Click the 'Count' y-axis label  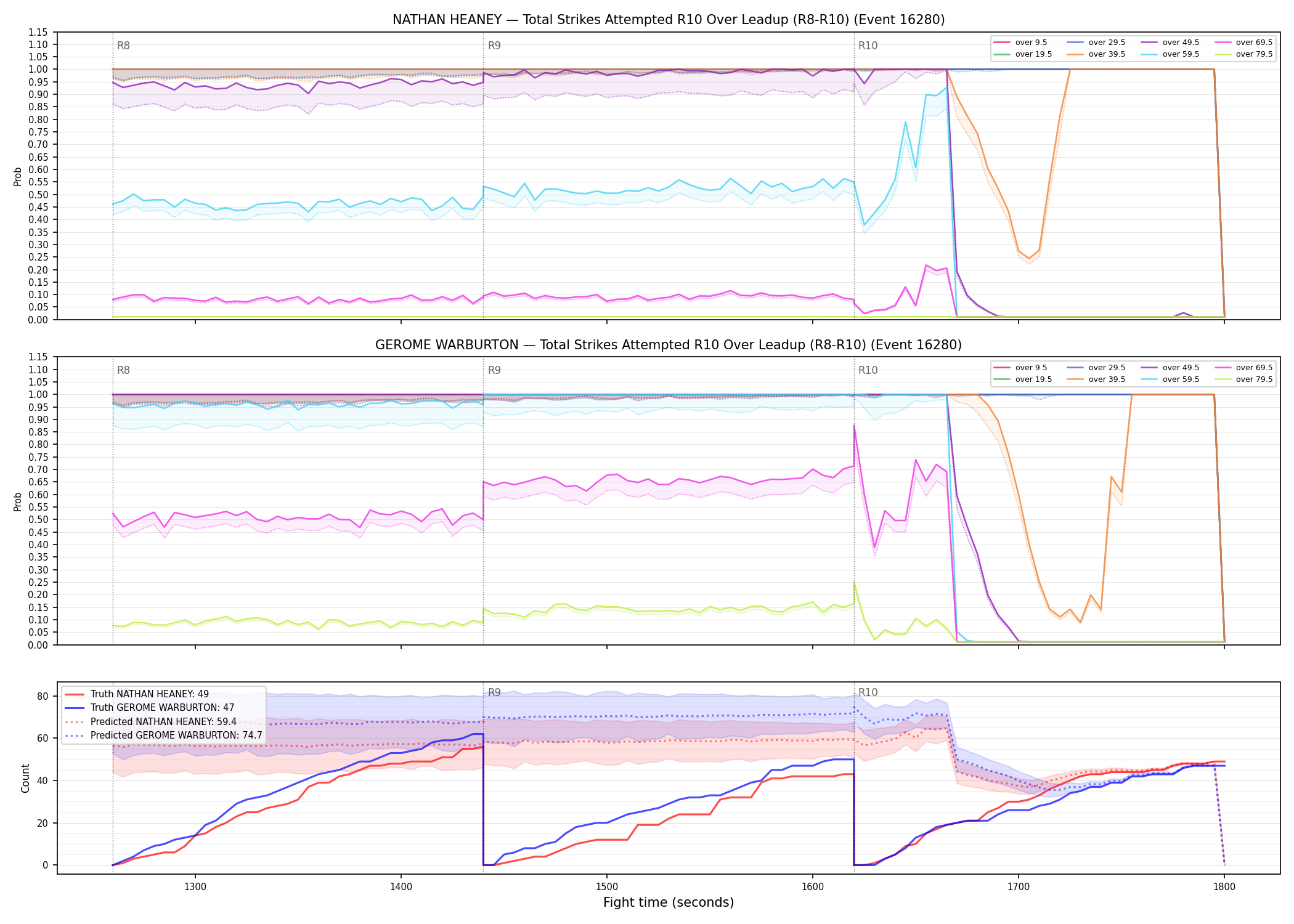point(25,778)
